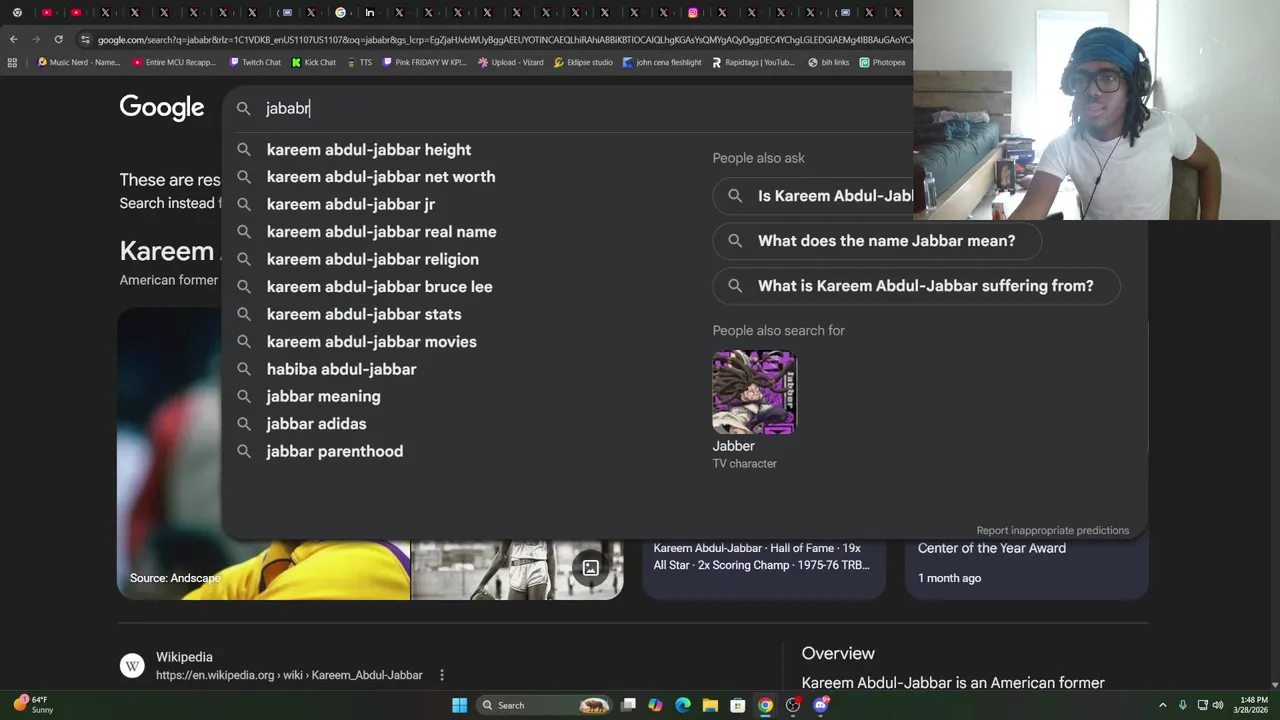Open the Wikipedia result link

click(x=289, y=675)
